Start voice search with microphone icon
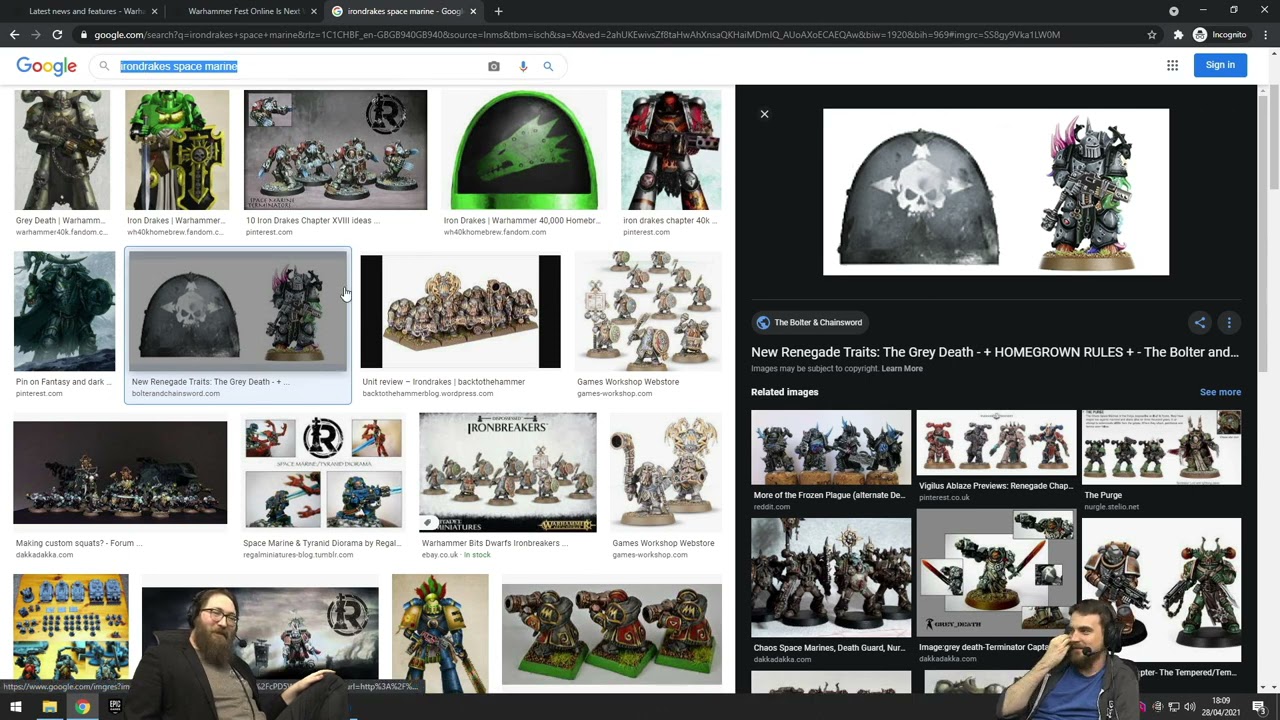 click(523, 66)
